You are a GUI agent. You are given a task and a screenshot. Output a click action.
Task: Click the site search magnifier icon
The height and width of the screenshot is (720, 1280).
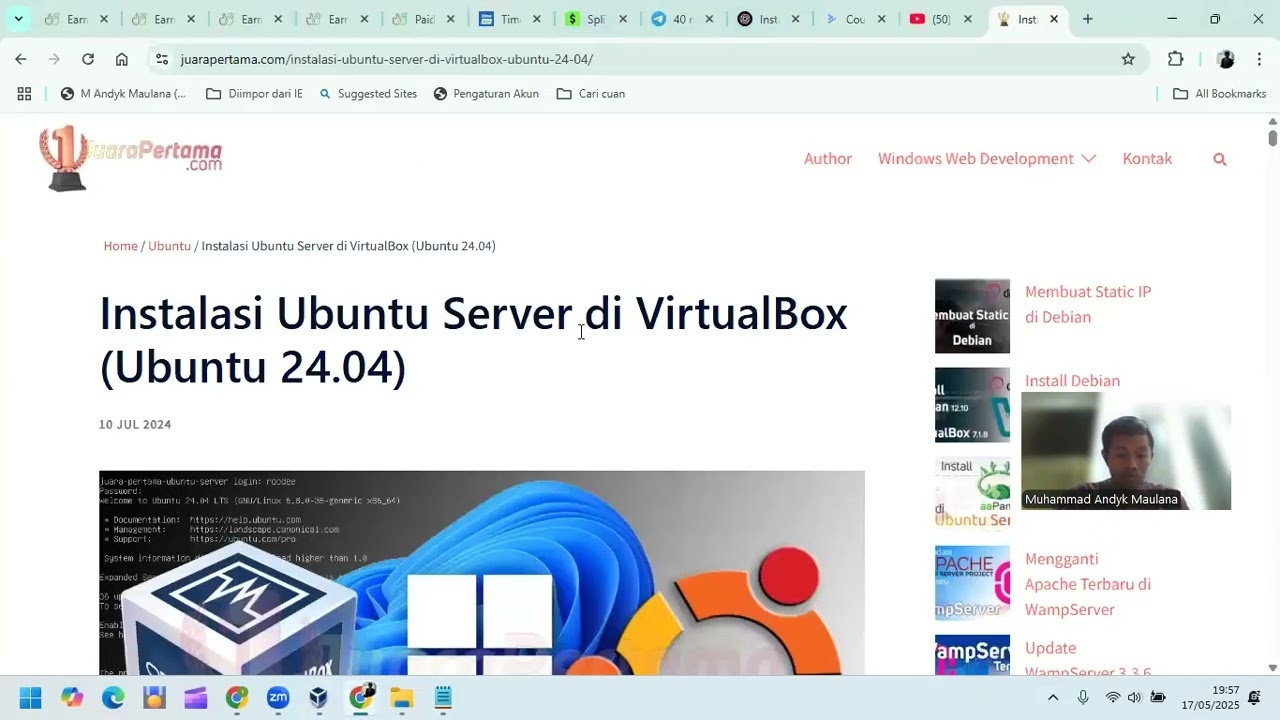1219,159
